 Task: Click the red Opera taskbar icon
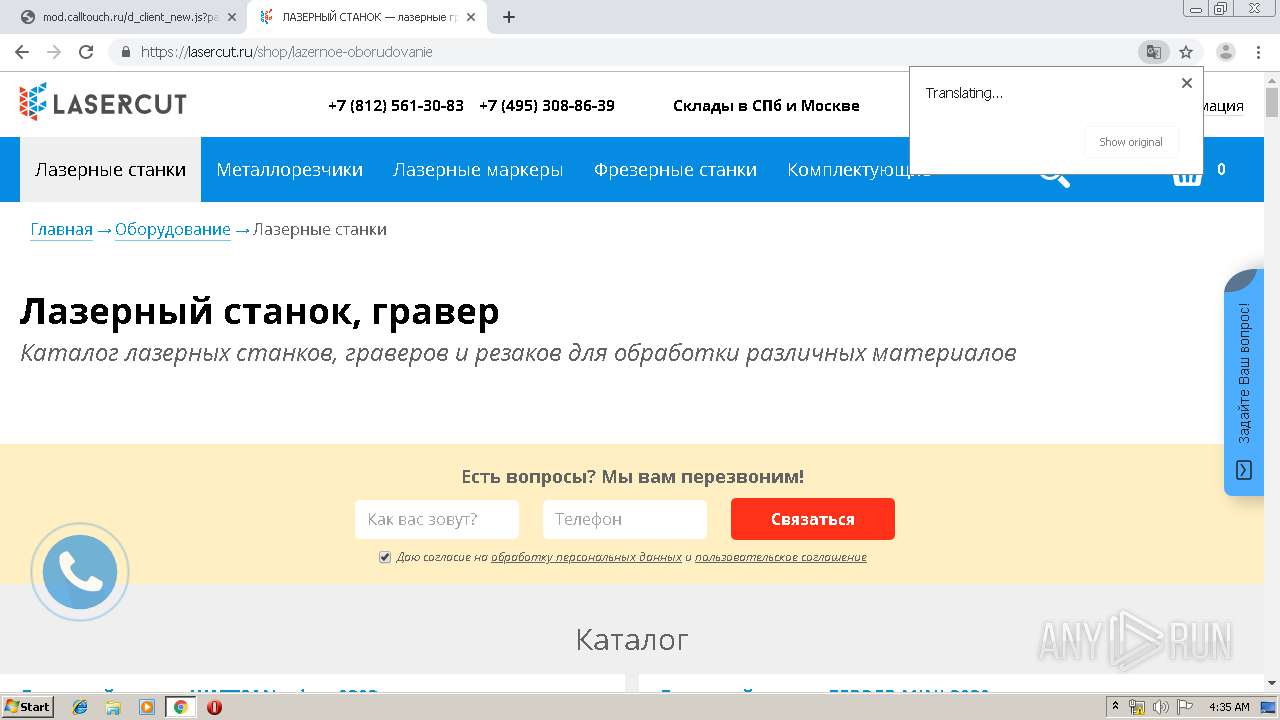click(x=214, y=707)
